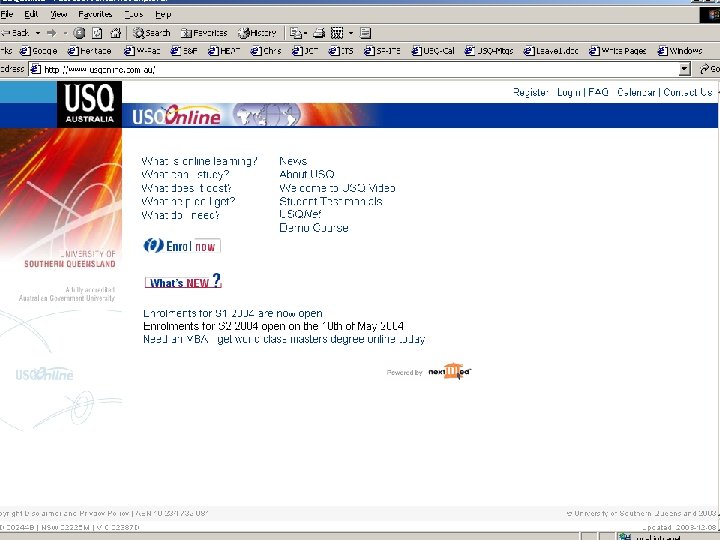Open the Welcome to USQ Video link
This screenshot has height=540, width=720.
coord(337,188)
